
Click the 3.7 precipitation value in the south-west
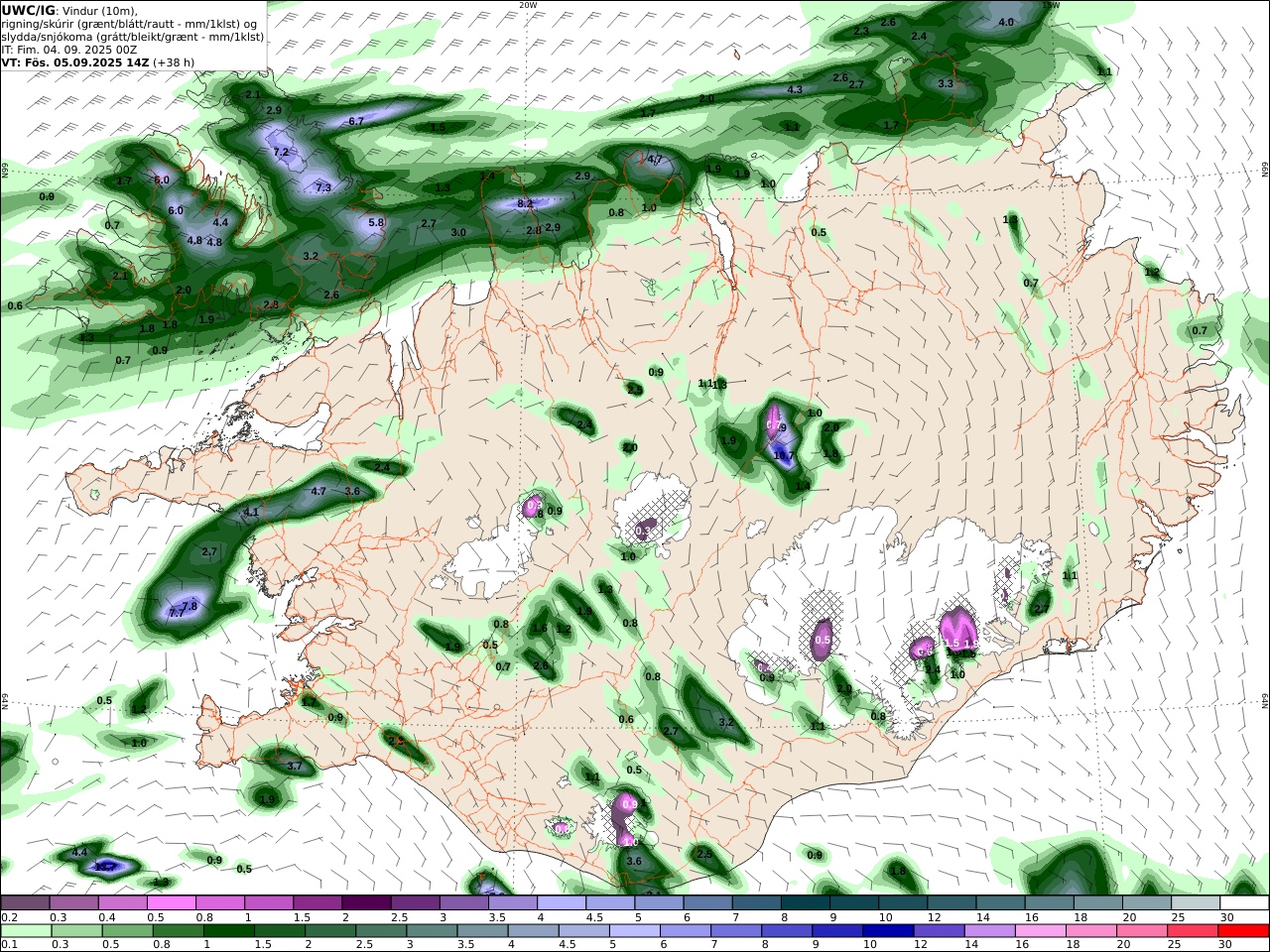[x=295, y=766]
